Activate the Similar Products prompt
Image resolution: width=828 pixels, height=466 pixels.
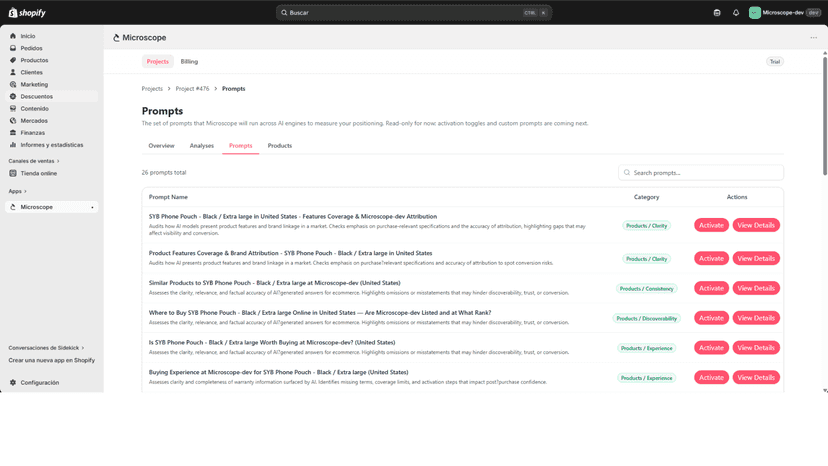coord(711,288)
